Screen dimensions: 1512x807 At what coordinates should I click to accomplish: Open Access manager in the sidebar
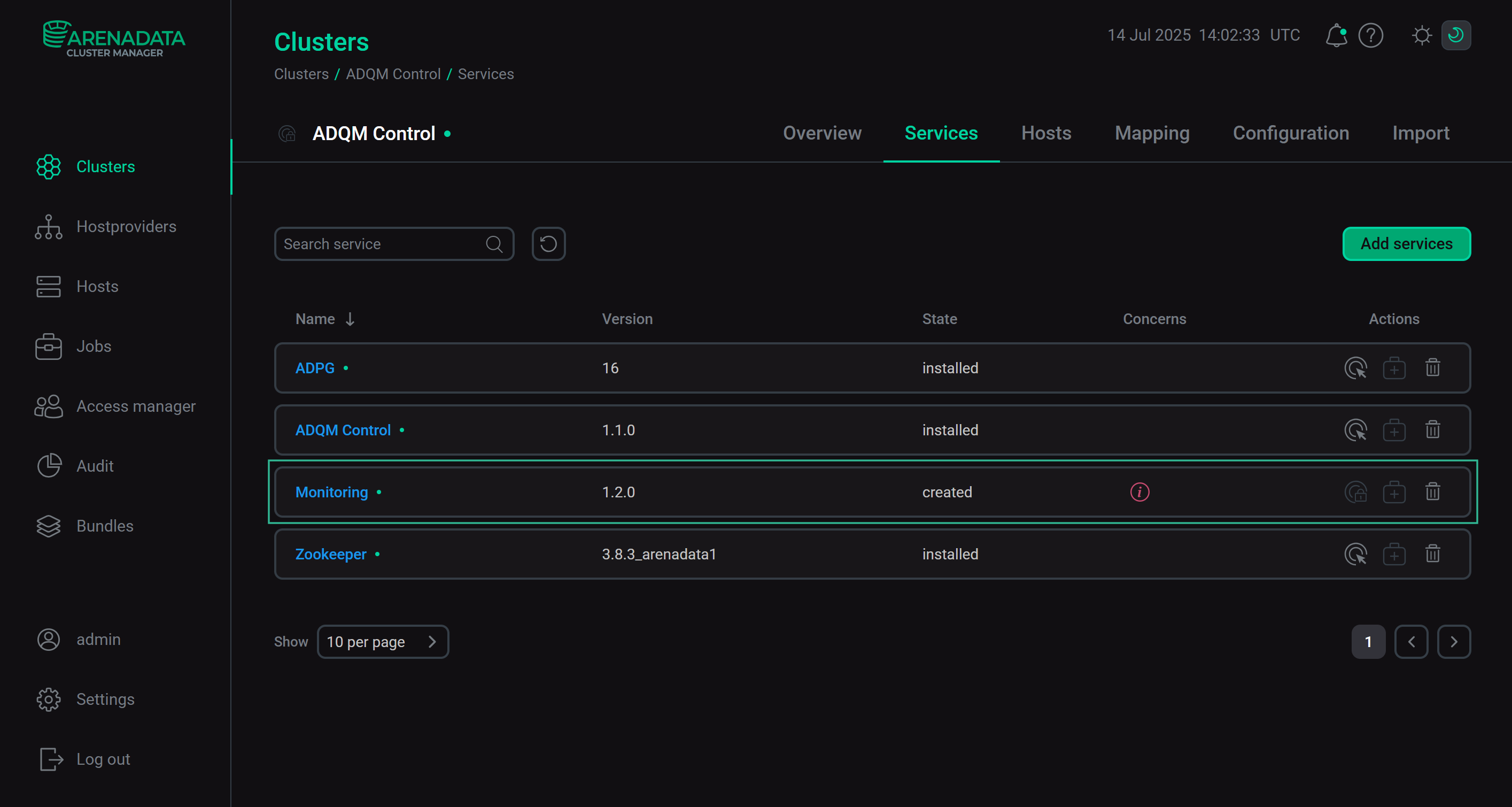[x=136, y=406]
